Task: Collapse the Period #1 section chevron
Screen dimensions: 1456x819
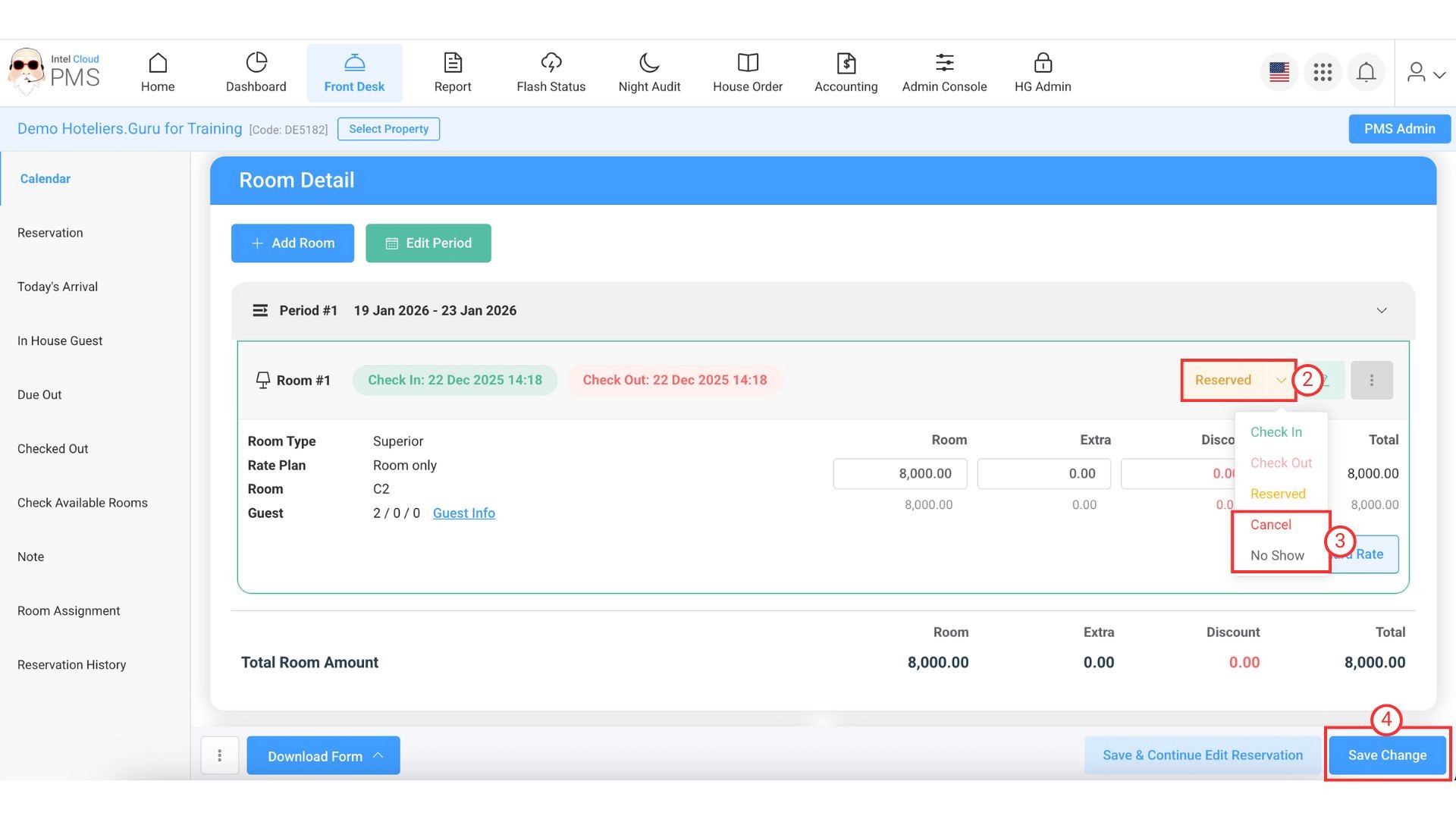Action: (x=1381, y=311)
